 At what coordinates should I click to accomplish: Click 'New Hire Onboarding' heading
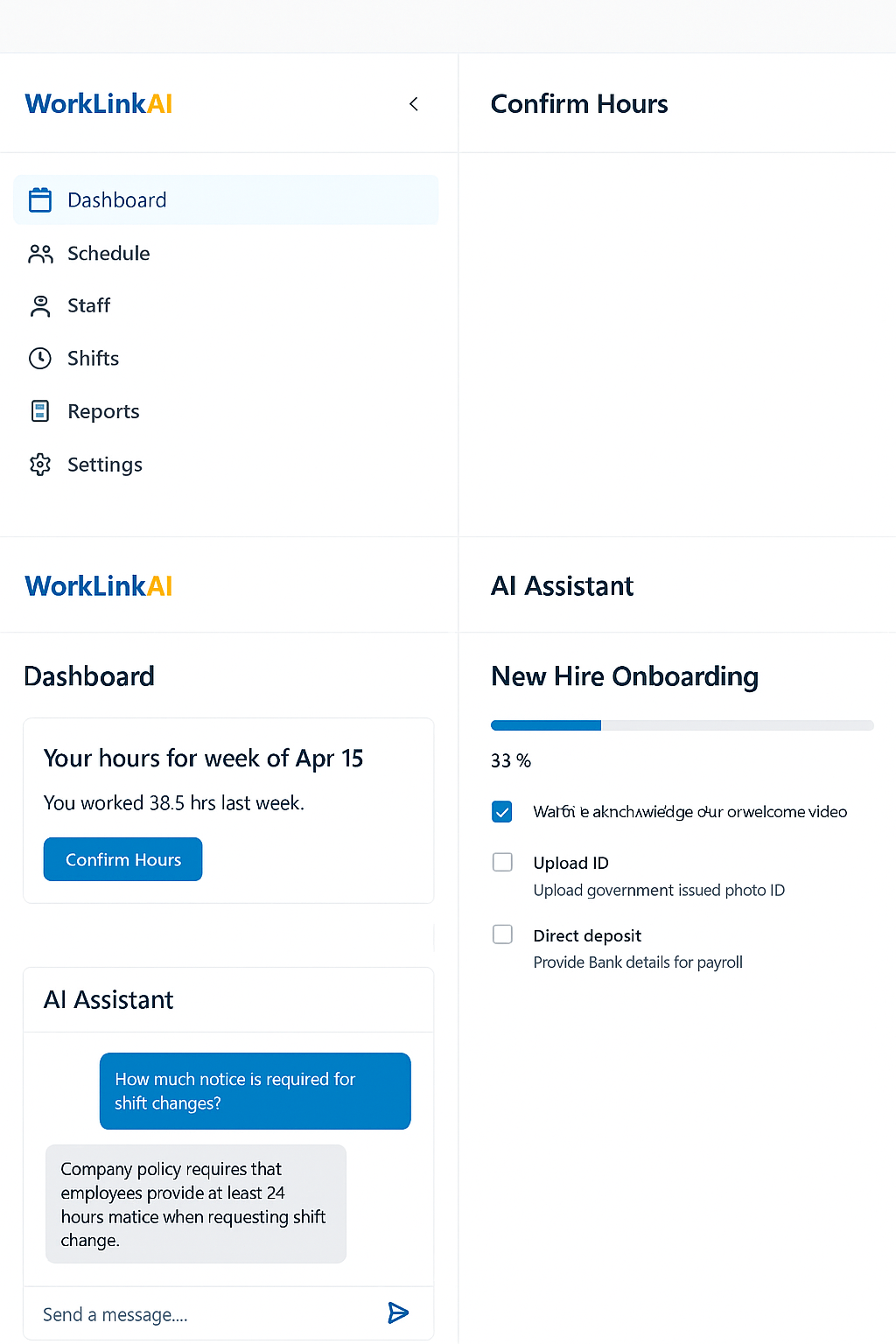(x=625, y=676)
